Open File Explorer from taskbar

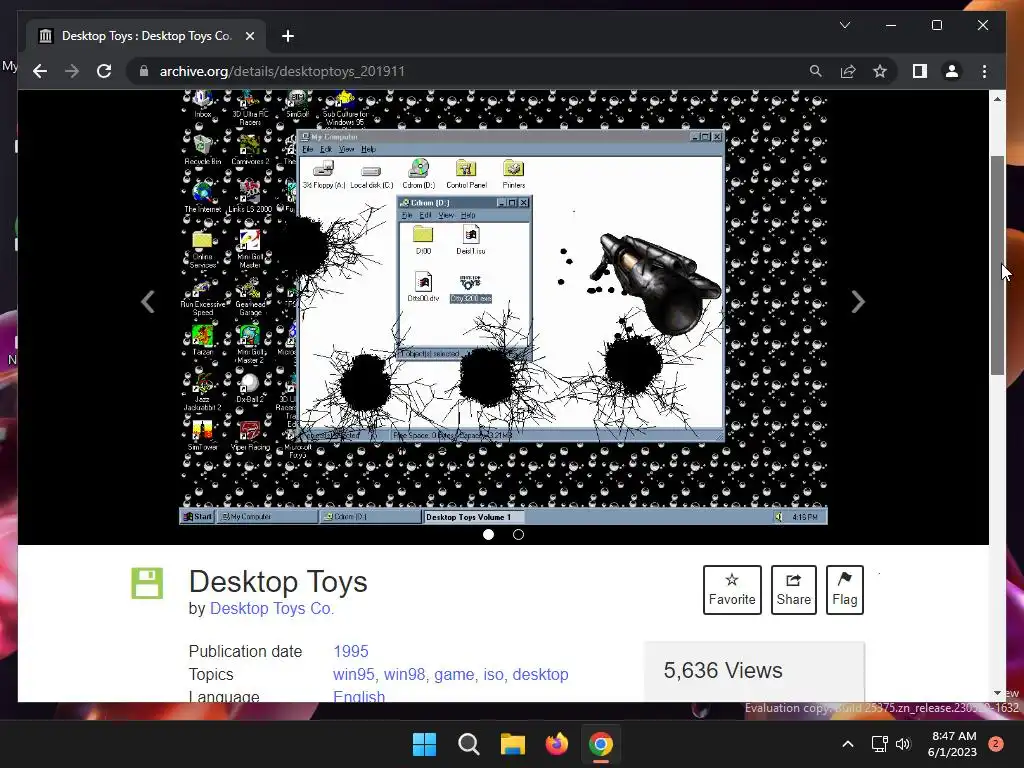tap(513, 744)
